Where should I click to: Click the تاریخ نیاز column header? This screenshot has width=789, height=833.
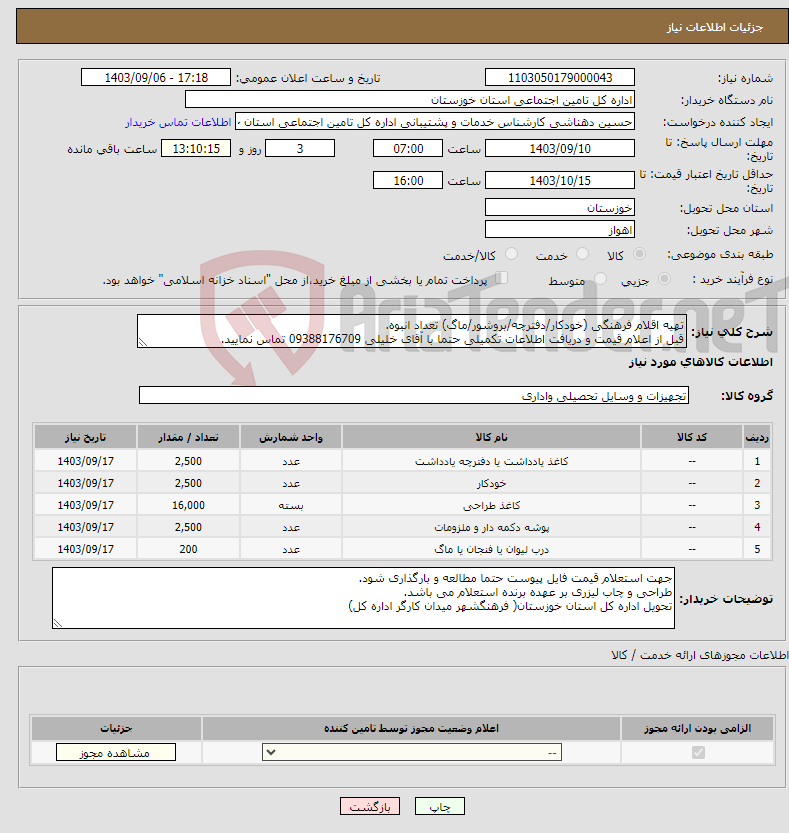coord(86,437)
